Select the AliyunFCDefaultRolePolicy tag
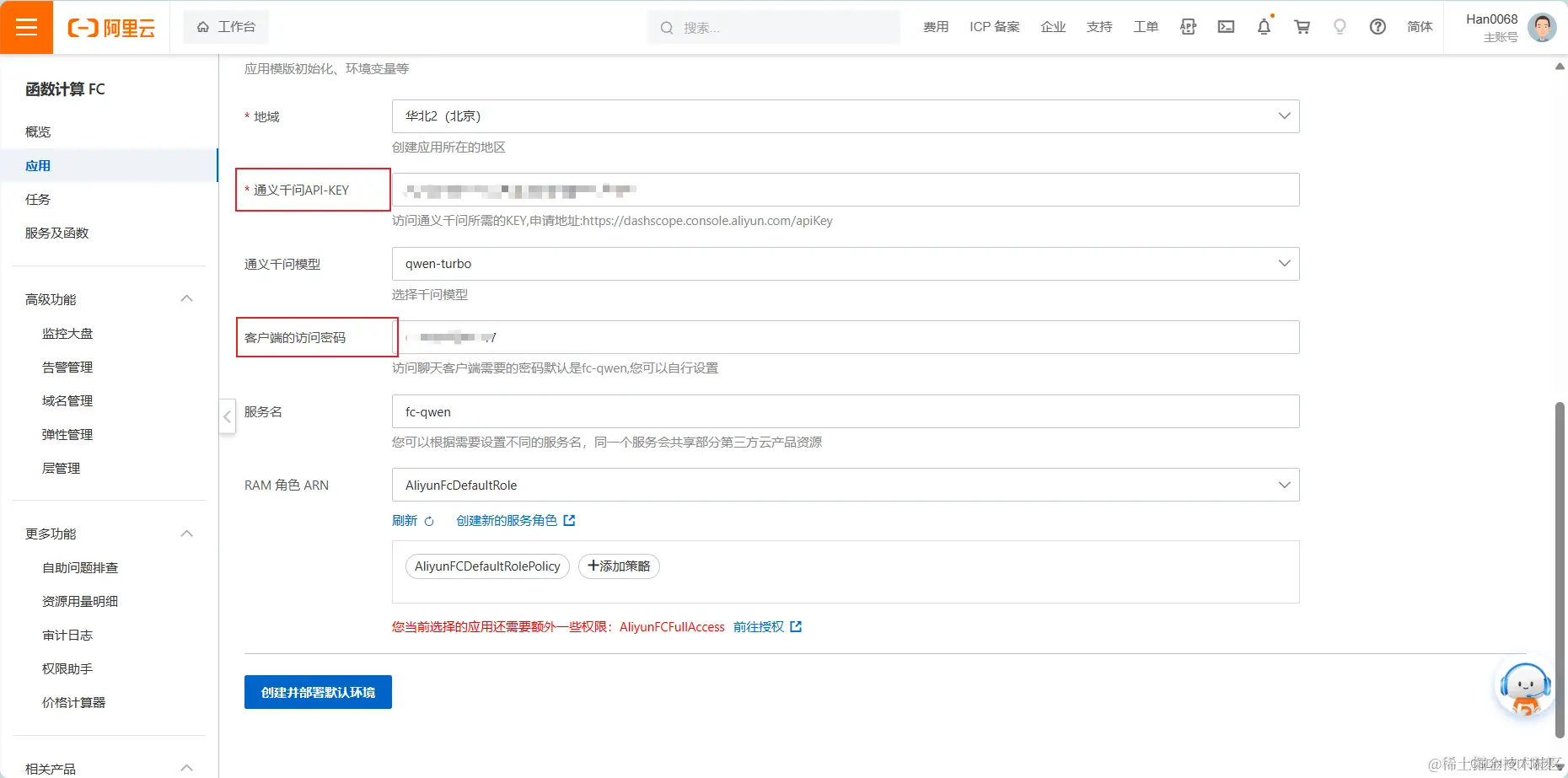Screen dimensions: 1568x778 pyautogui.click(x=487, y=566)
